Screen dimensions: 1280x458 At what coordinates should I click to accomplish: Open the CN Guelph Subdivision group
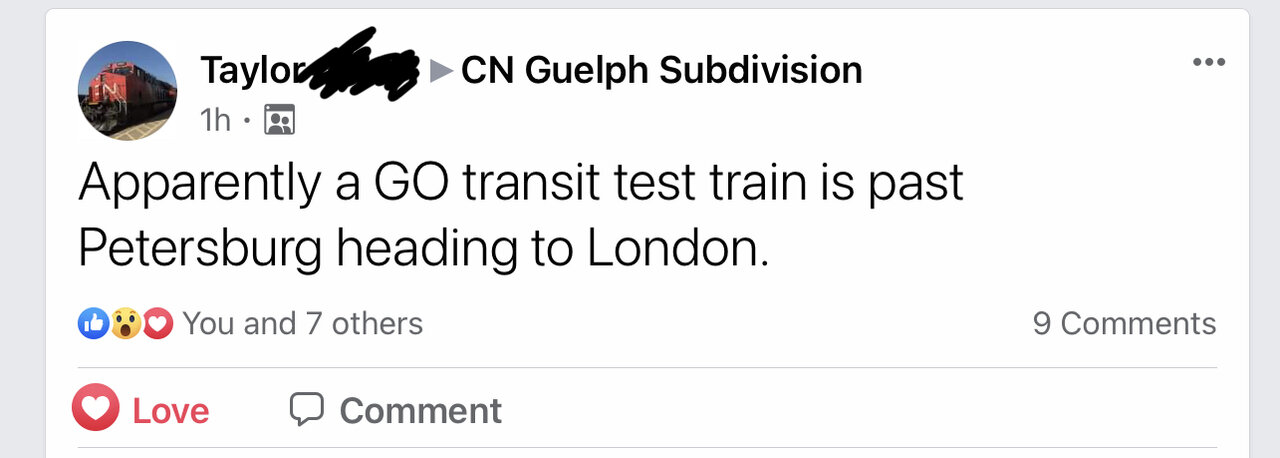coord(661,70)
